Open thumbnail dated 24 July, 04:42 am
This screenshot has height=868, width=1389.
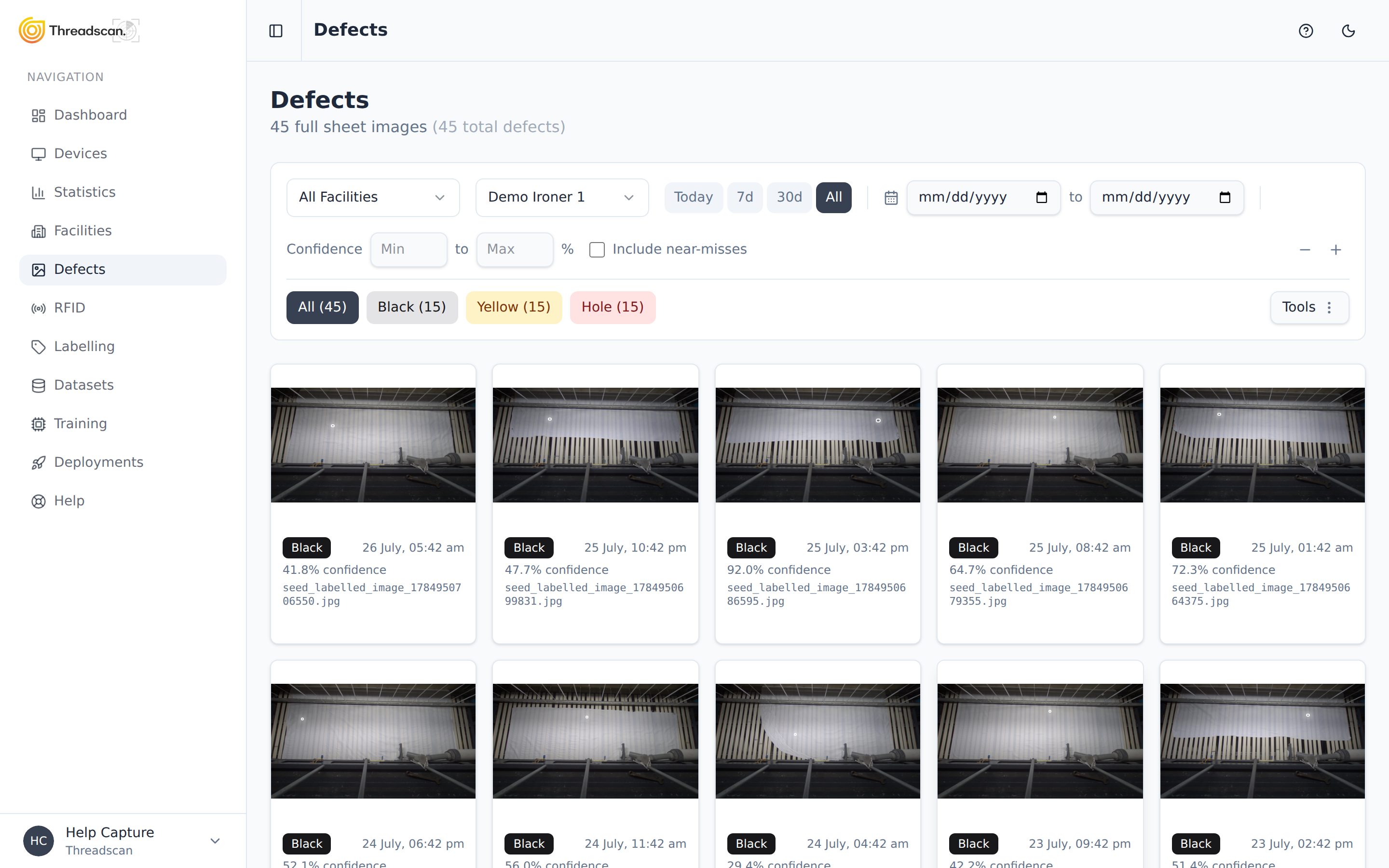click(x=817, y=741)
